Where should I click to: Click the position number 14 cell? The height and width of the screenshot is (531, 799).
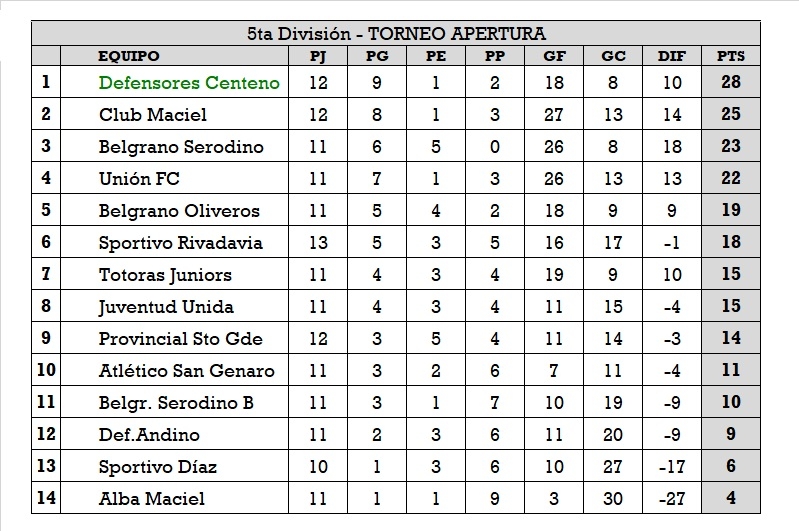46,498
